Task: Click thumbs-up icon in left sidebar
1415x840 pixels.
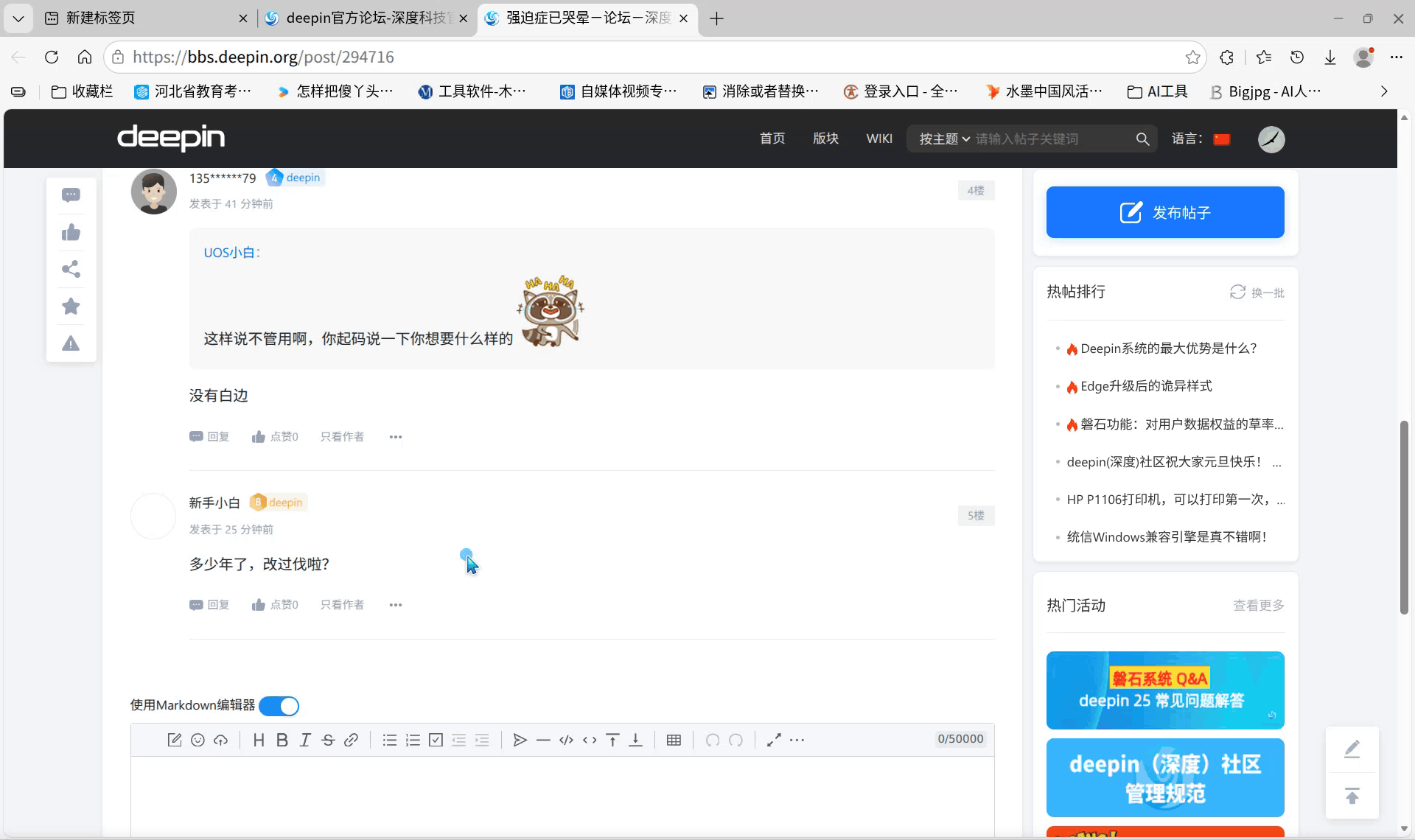Action: coord(71,233)
